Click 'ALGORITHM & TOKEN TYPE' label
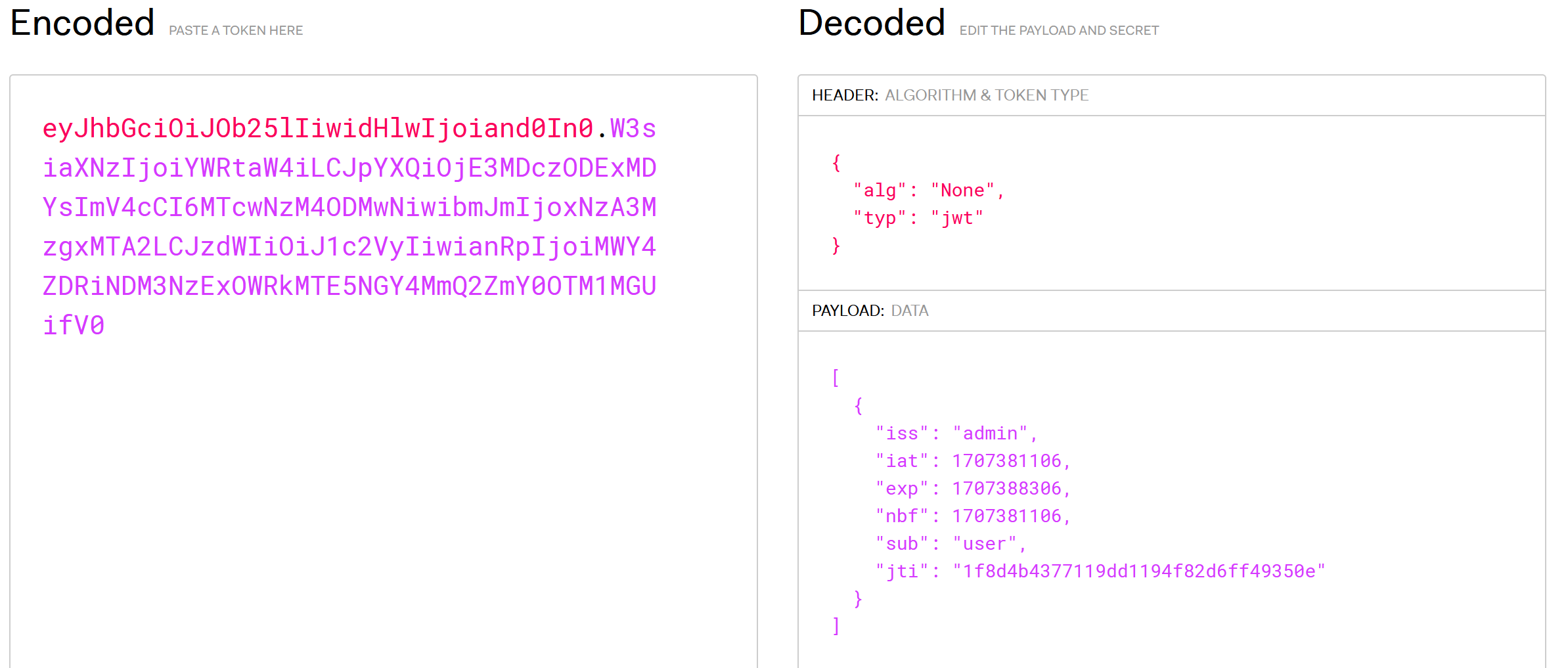This screenshot has width=1568, height=668. 987,95
